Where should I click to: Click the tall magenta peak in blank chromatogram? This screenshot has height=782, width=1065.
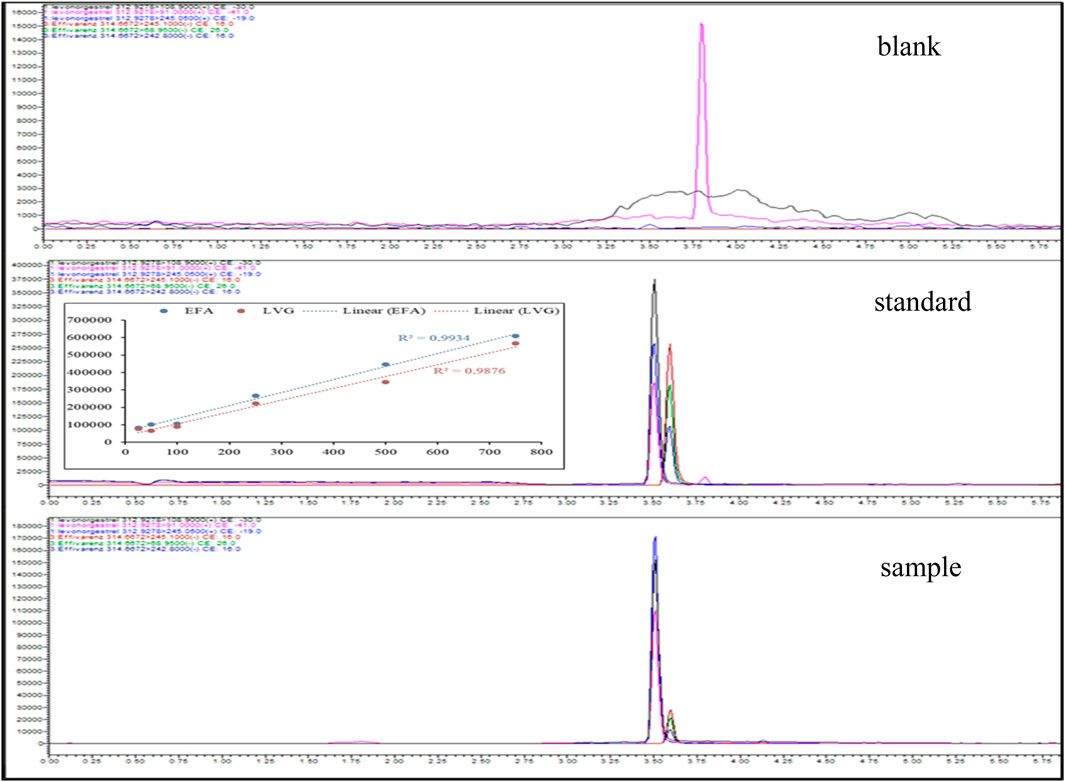click(702, 122)
